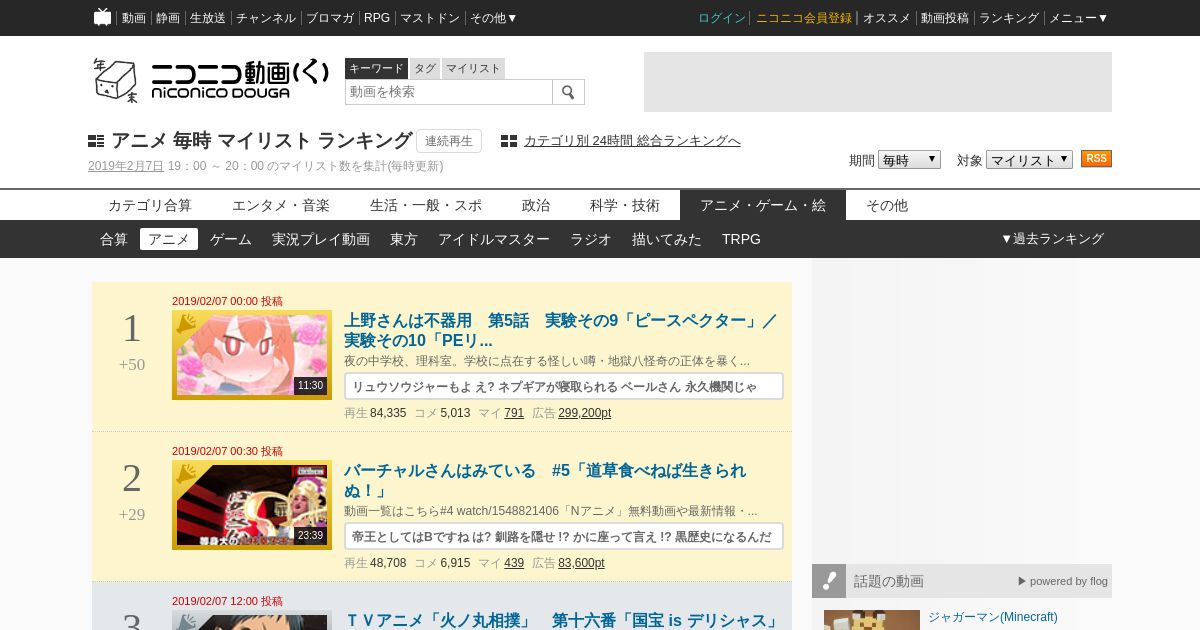The height and width of the screenshot is (630, 1200).
Task: Open その他▼ menu in top bar
Action: (494, 18)
